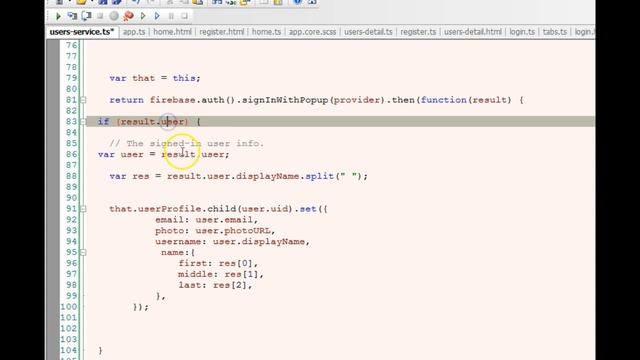Click 'function' keyword on line 81
The image size is (640, 360).
click(444, 100)
